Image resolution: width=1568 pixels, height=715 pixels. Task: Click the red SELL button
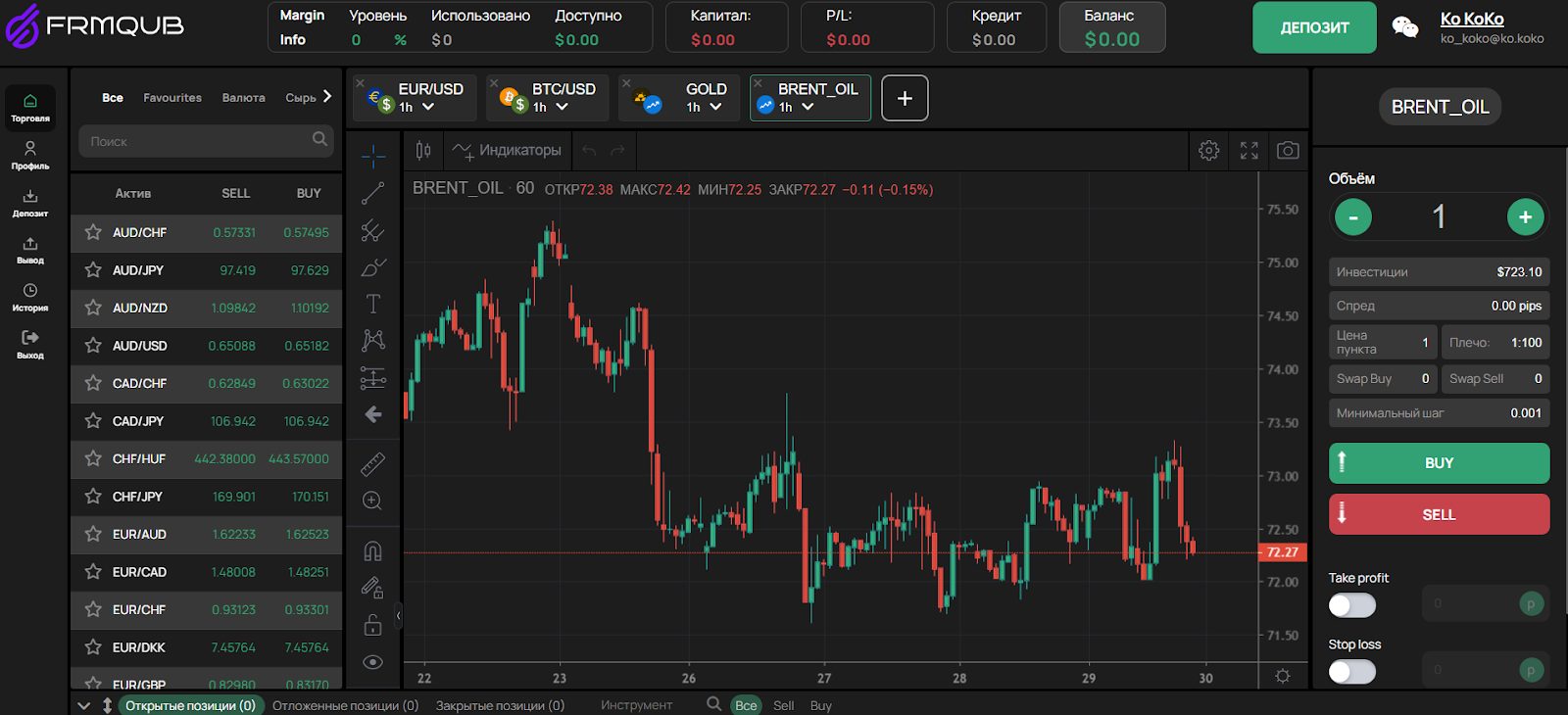(x=1439, y=514)
